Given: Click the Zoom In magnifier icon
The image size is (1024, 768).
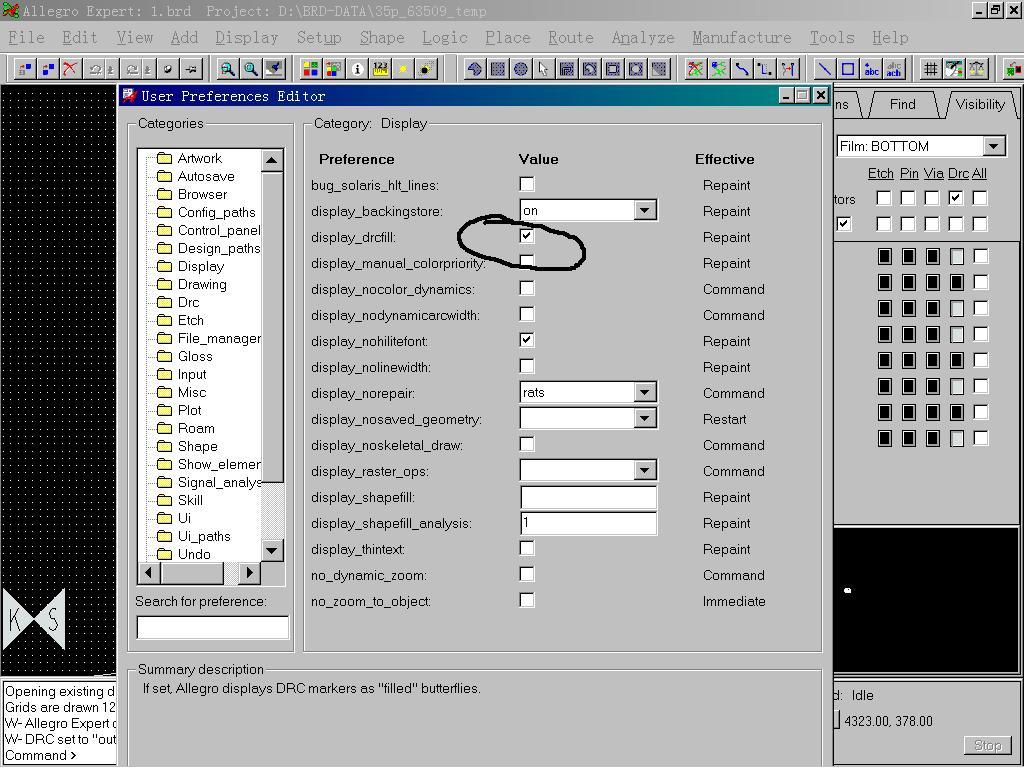Looking at the screenshot, I should (x=251, y=69).
